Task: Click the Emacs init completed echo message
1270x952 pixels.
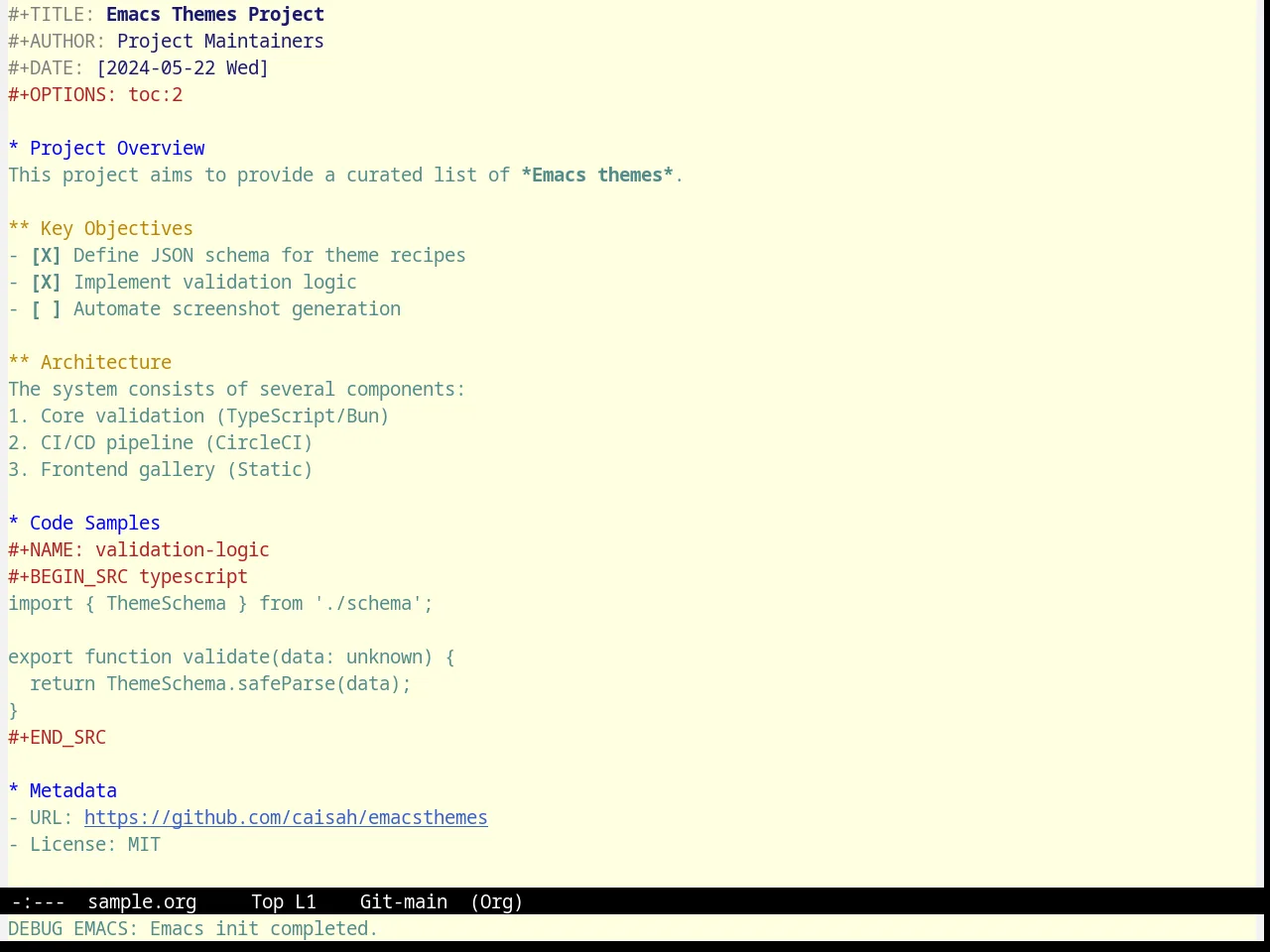Action: tap(264, 928)
